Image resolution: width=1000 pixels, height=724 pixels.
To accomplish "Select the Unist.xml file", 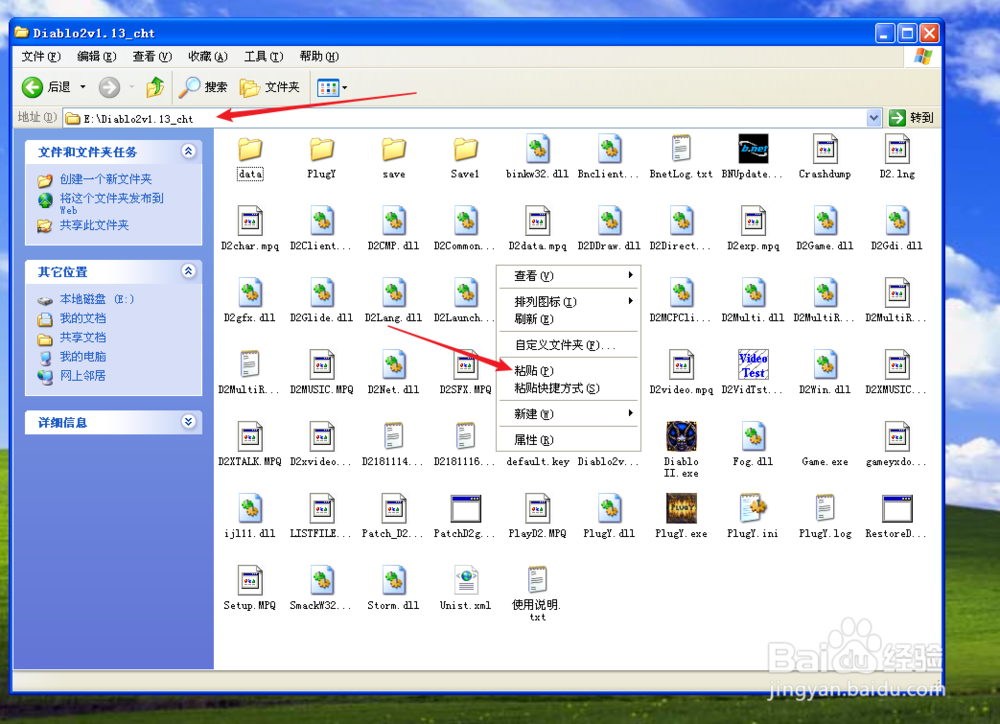I will (x=465, y=588).
